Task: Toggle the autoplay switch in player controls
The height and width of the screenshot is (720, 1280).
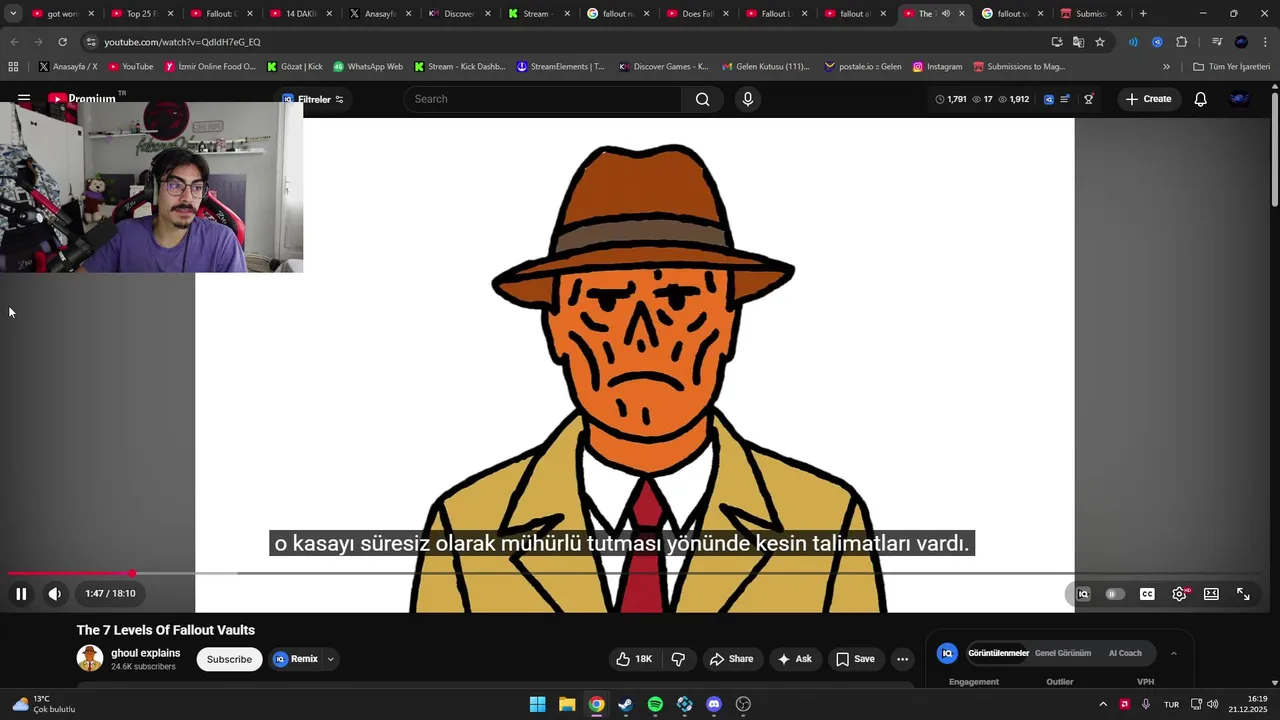Action: tap(1114, 594)
